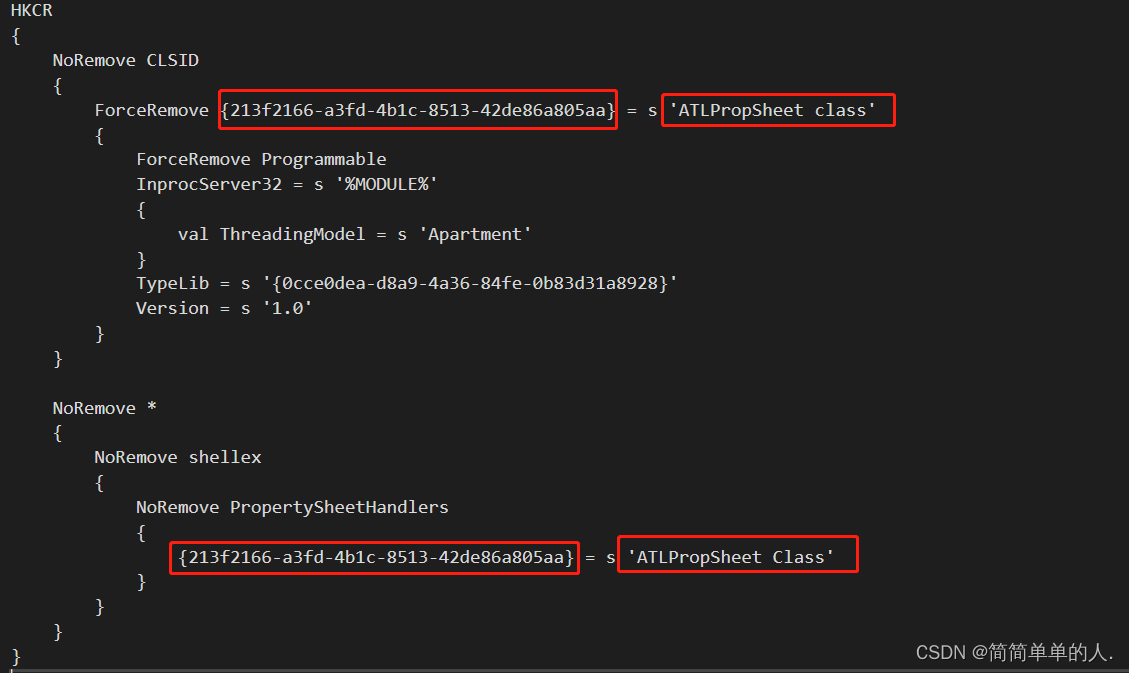Image resolution: width=1129 pixels, height=673 pixels.
Task: Click NoRemove shellex key
Action: click(178, 458)
